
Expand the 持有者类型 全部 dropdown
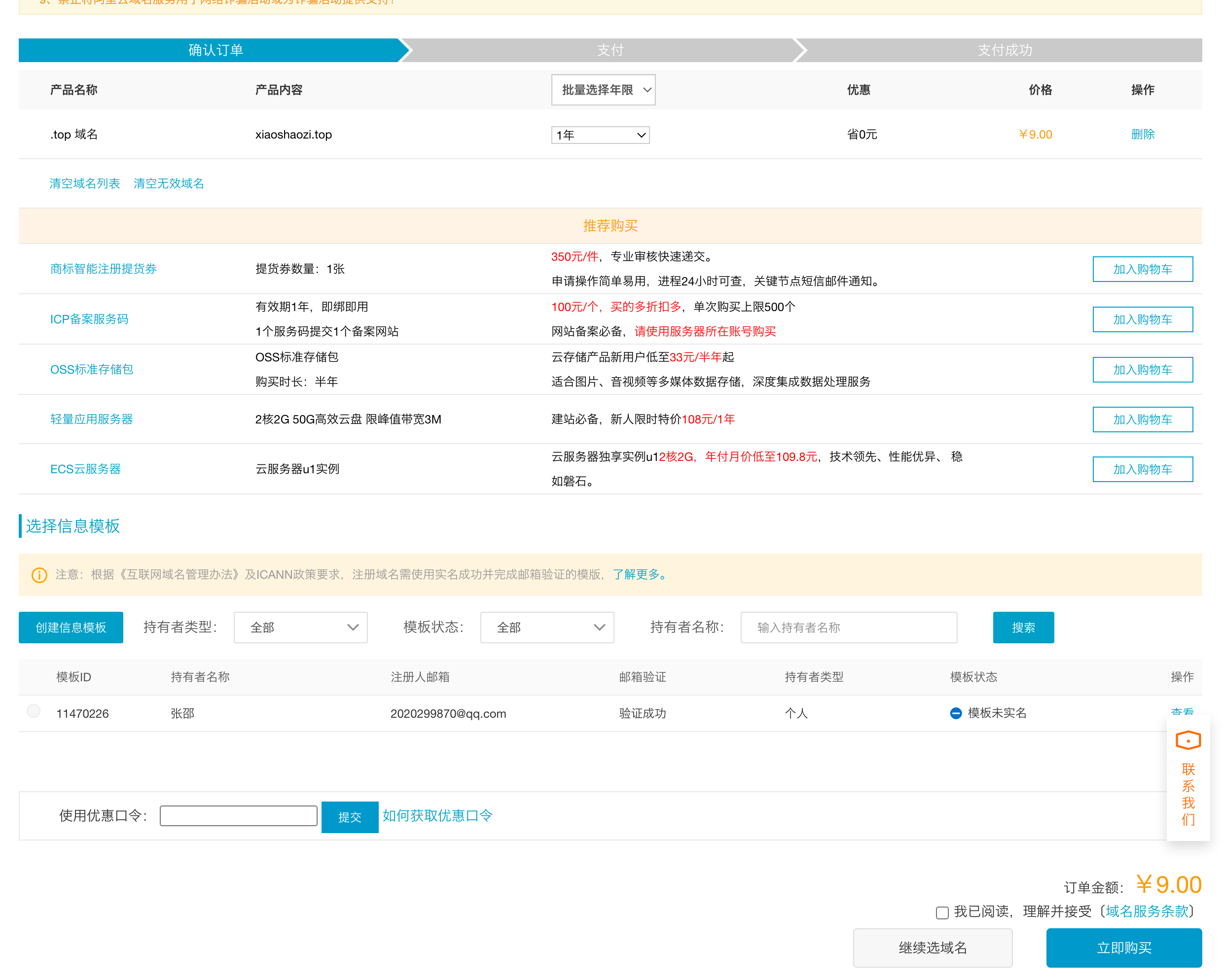pyautogui.click(x=301, y=627)
